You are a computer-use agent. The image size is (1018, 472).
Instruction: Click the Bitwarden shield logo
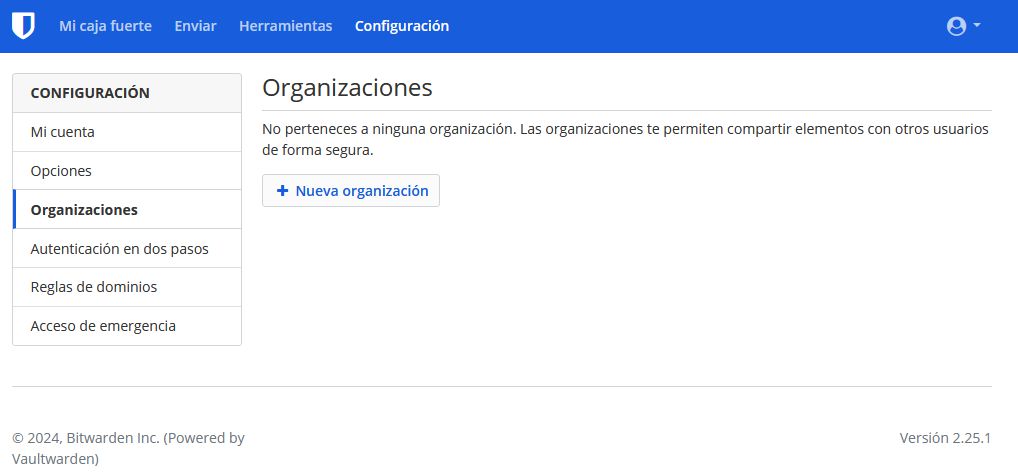point(23,26)
